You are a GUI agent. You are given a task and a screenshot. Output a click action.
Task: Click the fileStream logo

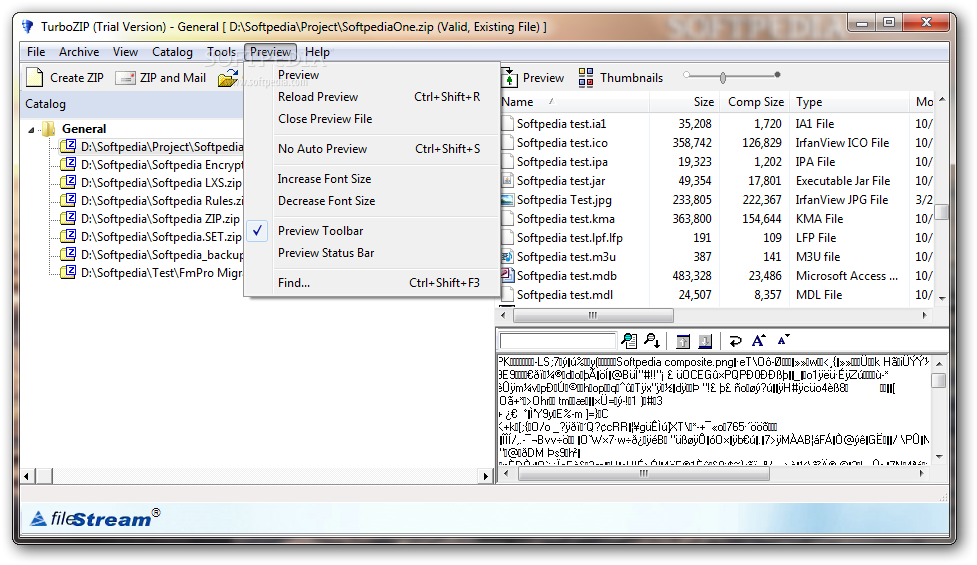tap(95, 518)
